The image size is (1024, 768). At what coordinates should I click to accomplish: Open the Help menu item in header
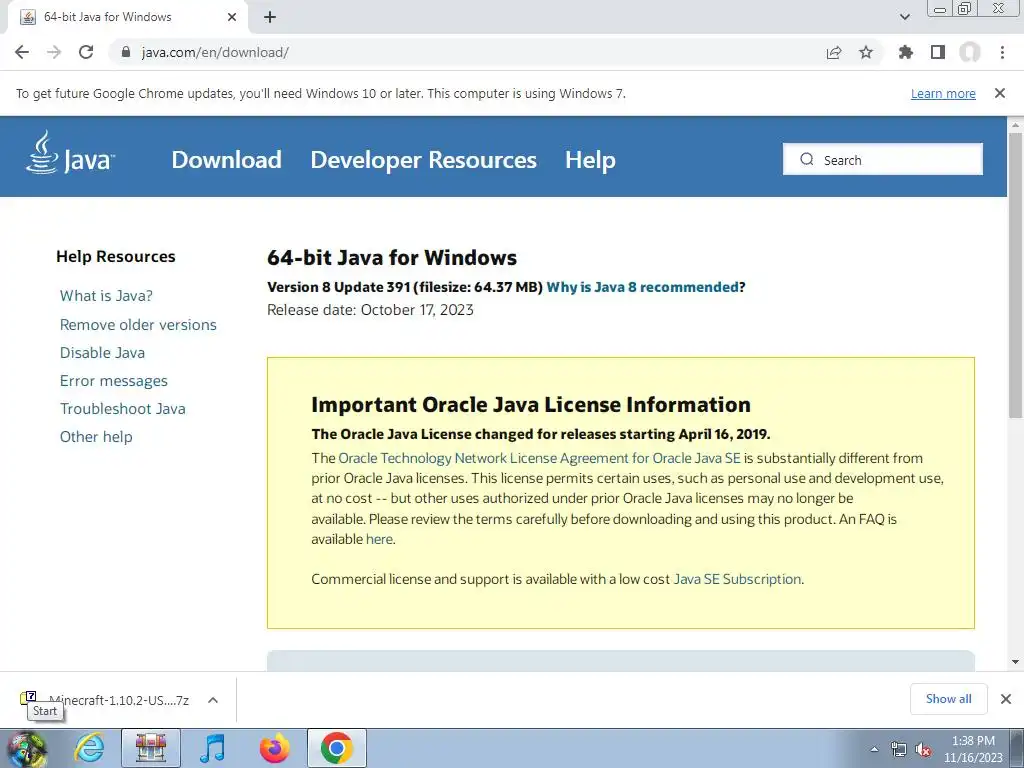tap(590, 160)
